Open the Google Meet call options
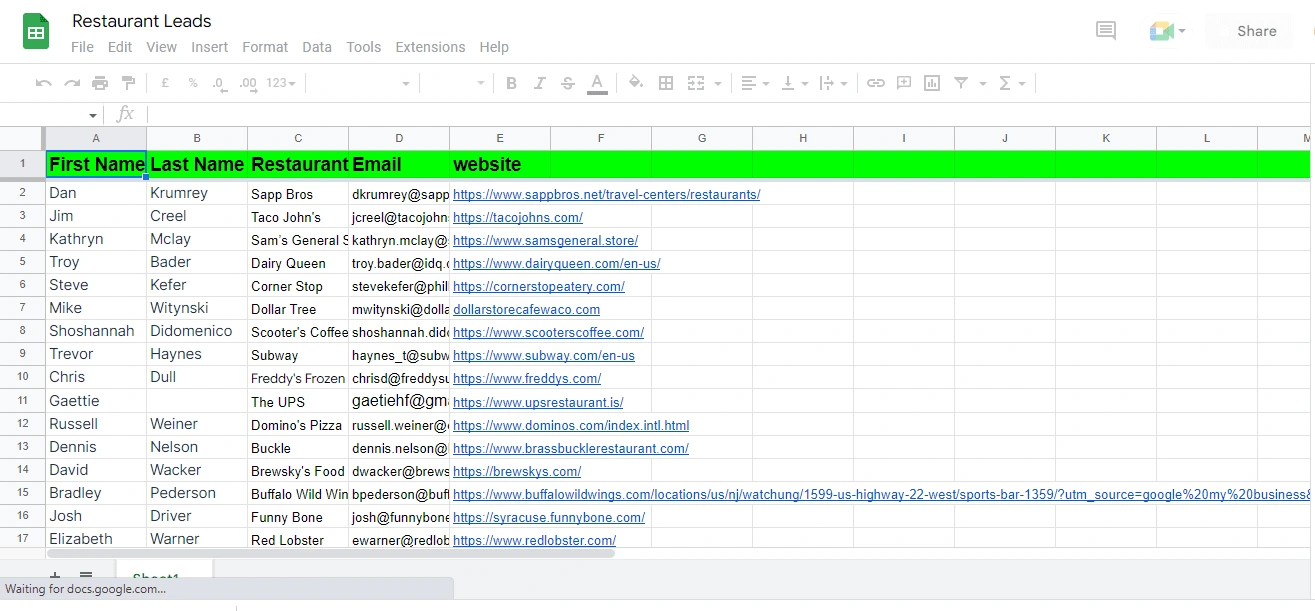The image size is (1315, 611). click(1167, 31)
